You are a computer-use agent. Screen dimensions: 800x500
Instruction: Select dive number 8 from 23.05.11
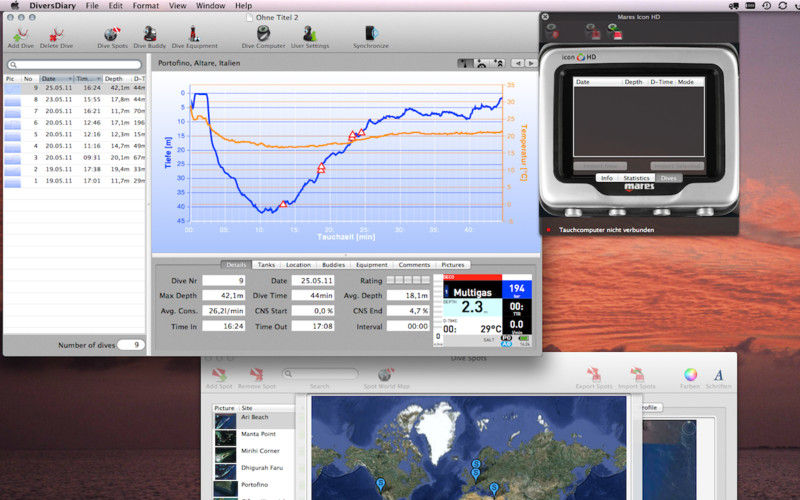pos(75,99)
